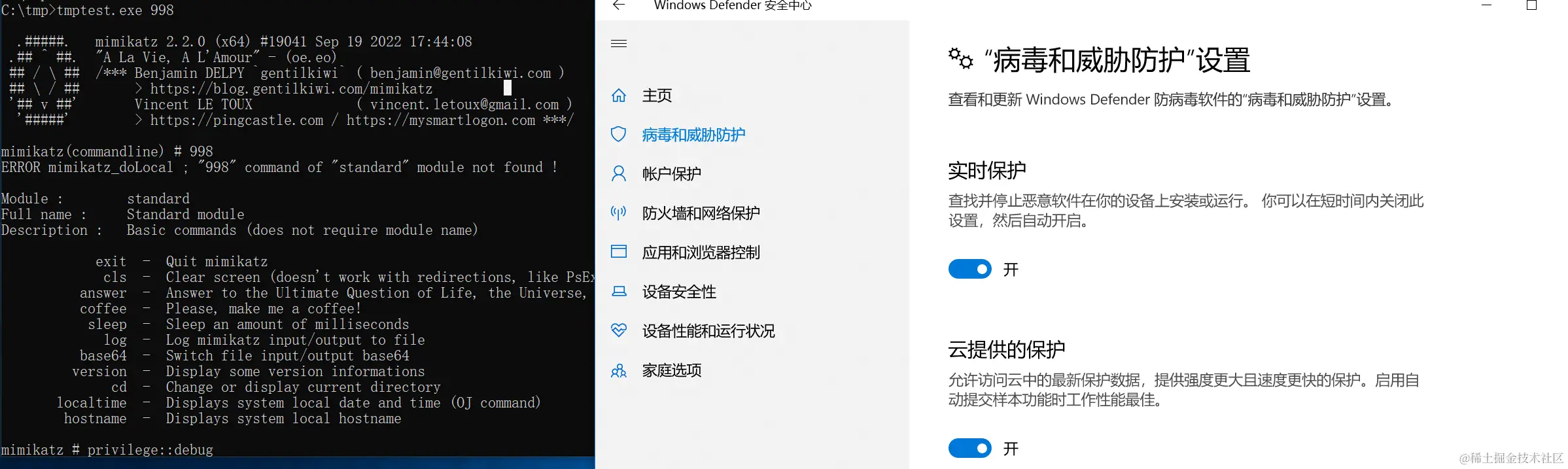Click the person icon for 帐户保护

[x=618, y=174]
